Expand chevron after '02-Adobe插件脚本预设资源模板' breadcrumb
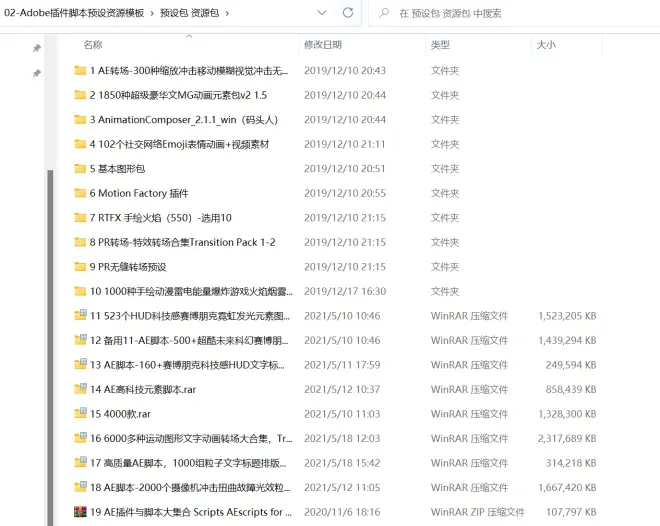 pyautogui.click(x=152, y=13)
